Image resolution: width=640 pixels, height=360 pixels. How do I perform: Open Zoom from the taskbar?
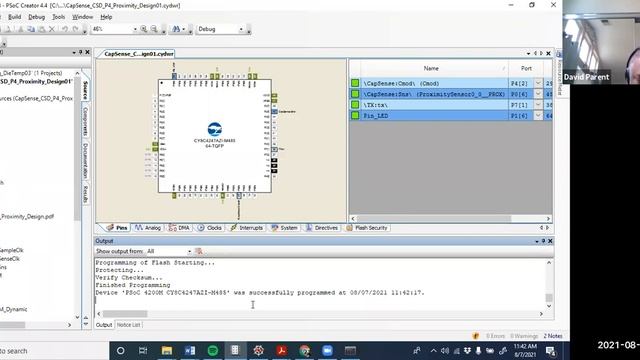pyautogui.click(x=327, y=351)
